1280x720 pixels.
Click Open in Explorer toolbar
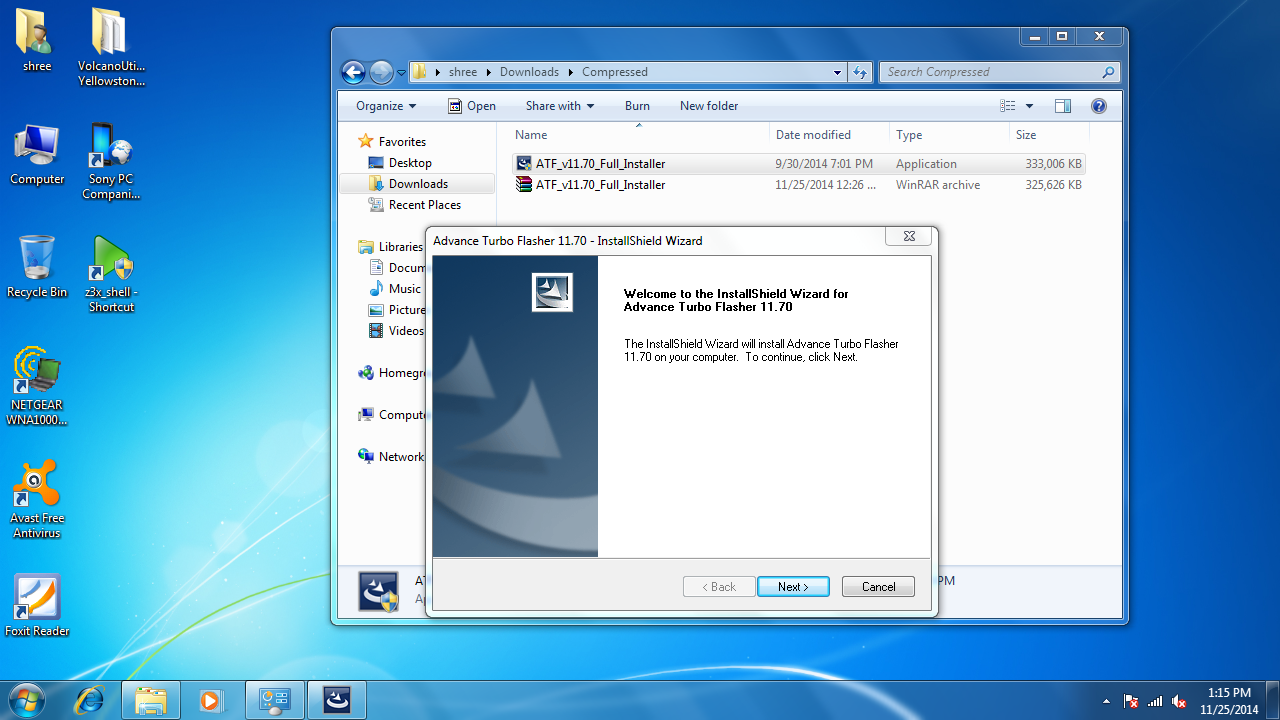coord(472,106)
